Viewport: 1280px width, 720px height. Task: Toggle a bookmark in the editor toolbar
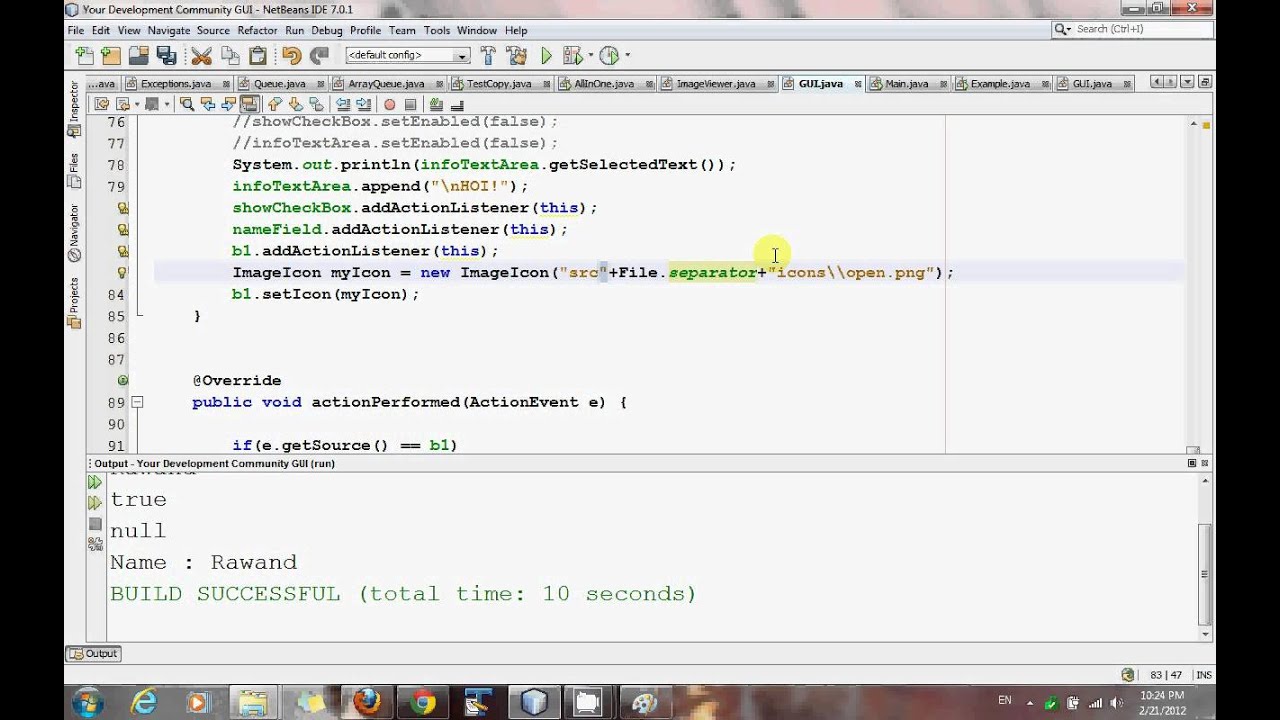pos(316,103)
